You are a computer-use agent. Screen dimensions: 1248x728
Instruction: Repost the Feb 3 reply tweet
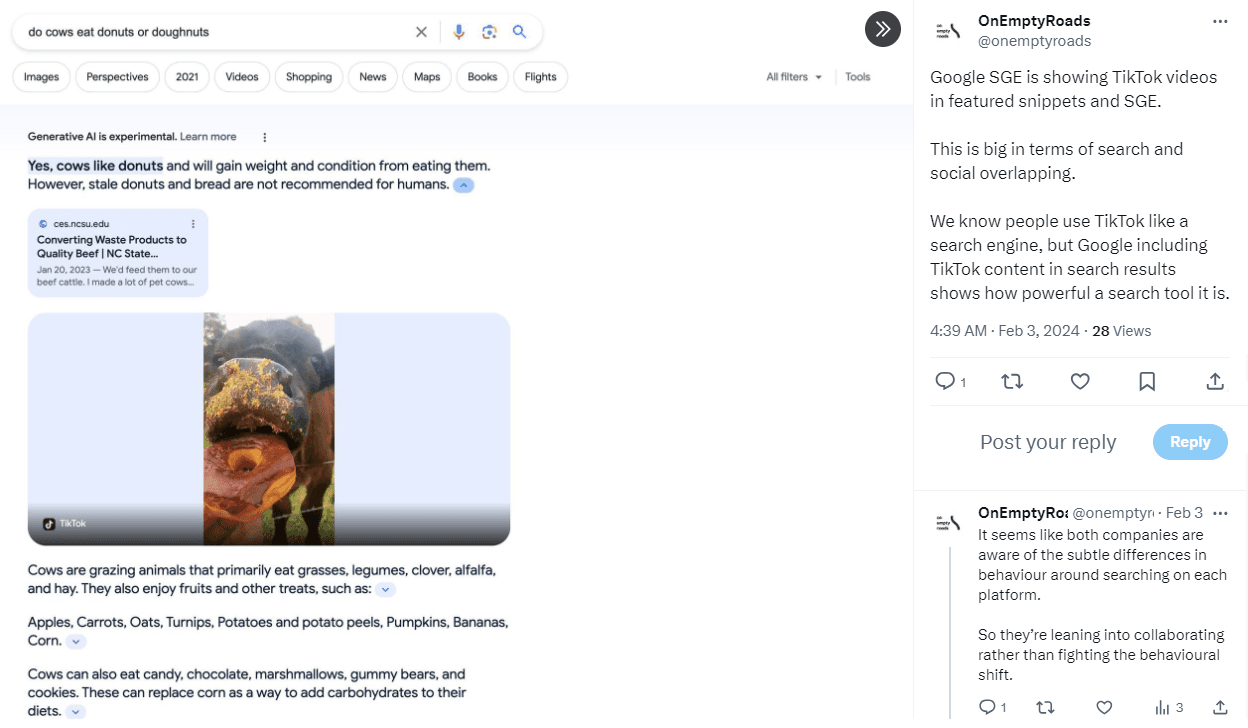(1045, 707)
